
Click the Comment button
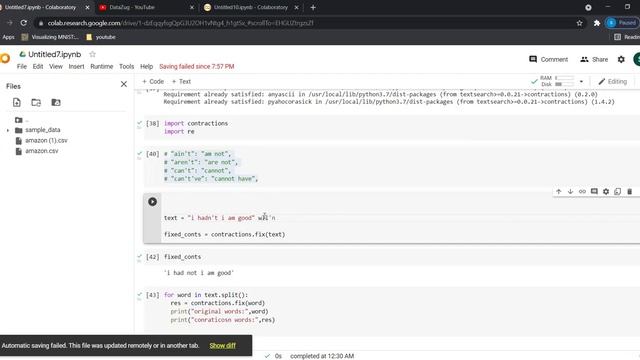click(x=548, y=60)
